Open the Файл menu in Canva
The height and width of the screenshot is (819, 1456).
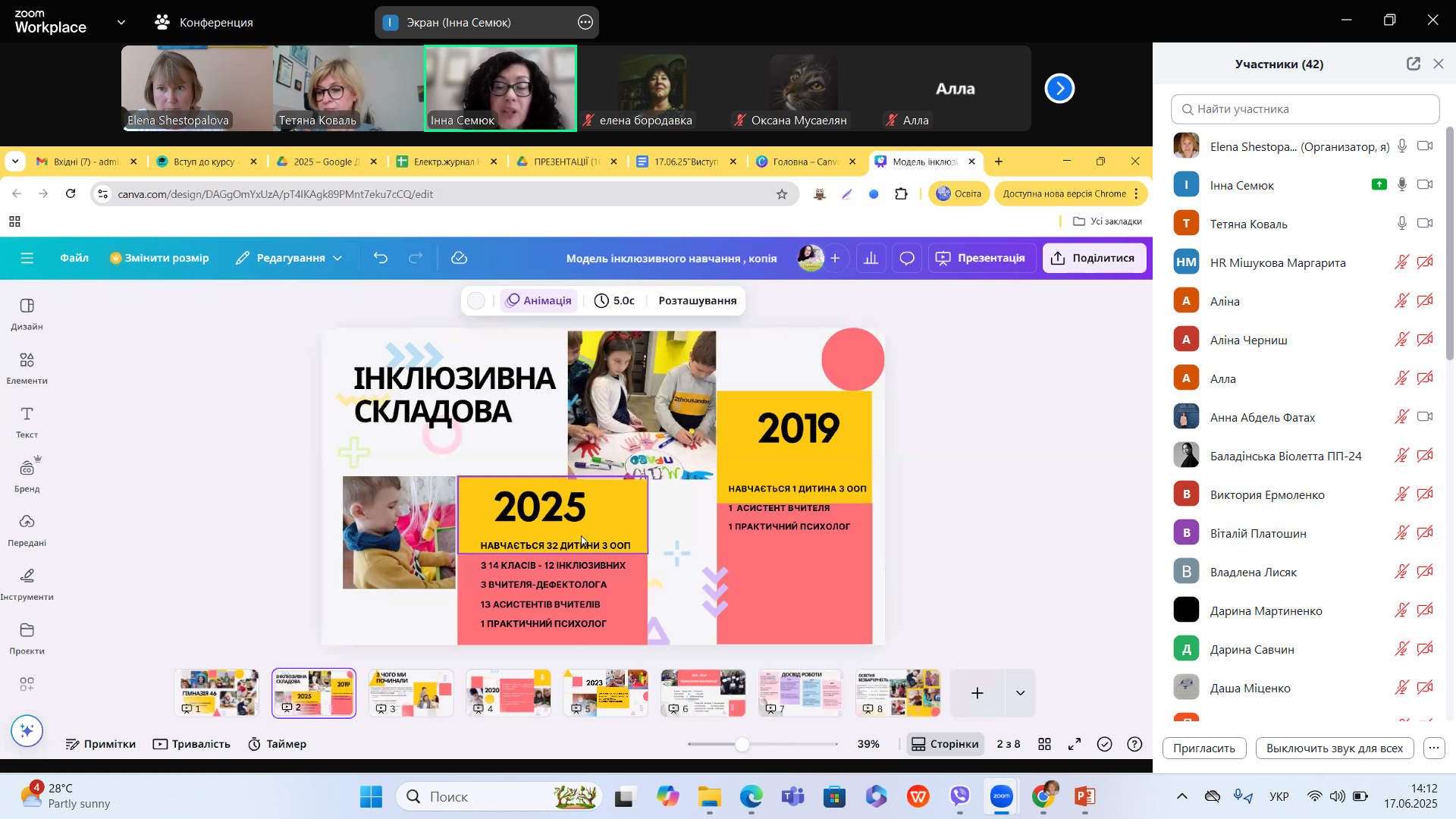[74, 259]
